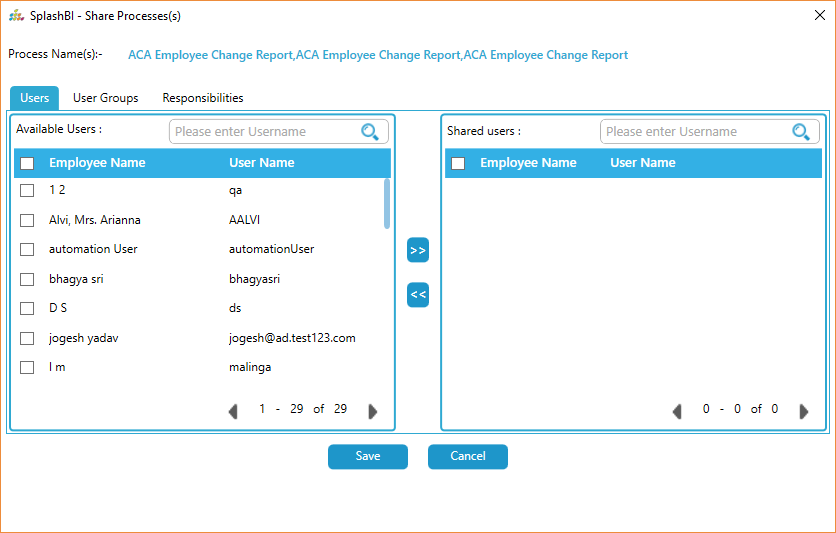
Task: Close the Share Processes dialog
Action: [x=820, y=15]
